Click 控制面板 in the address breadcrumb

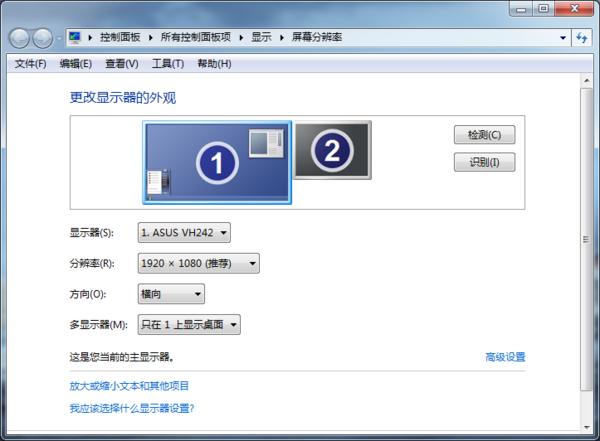click(x=120, y=37)
